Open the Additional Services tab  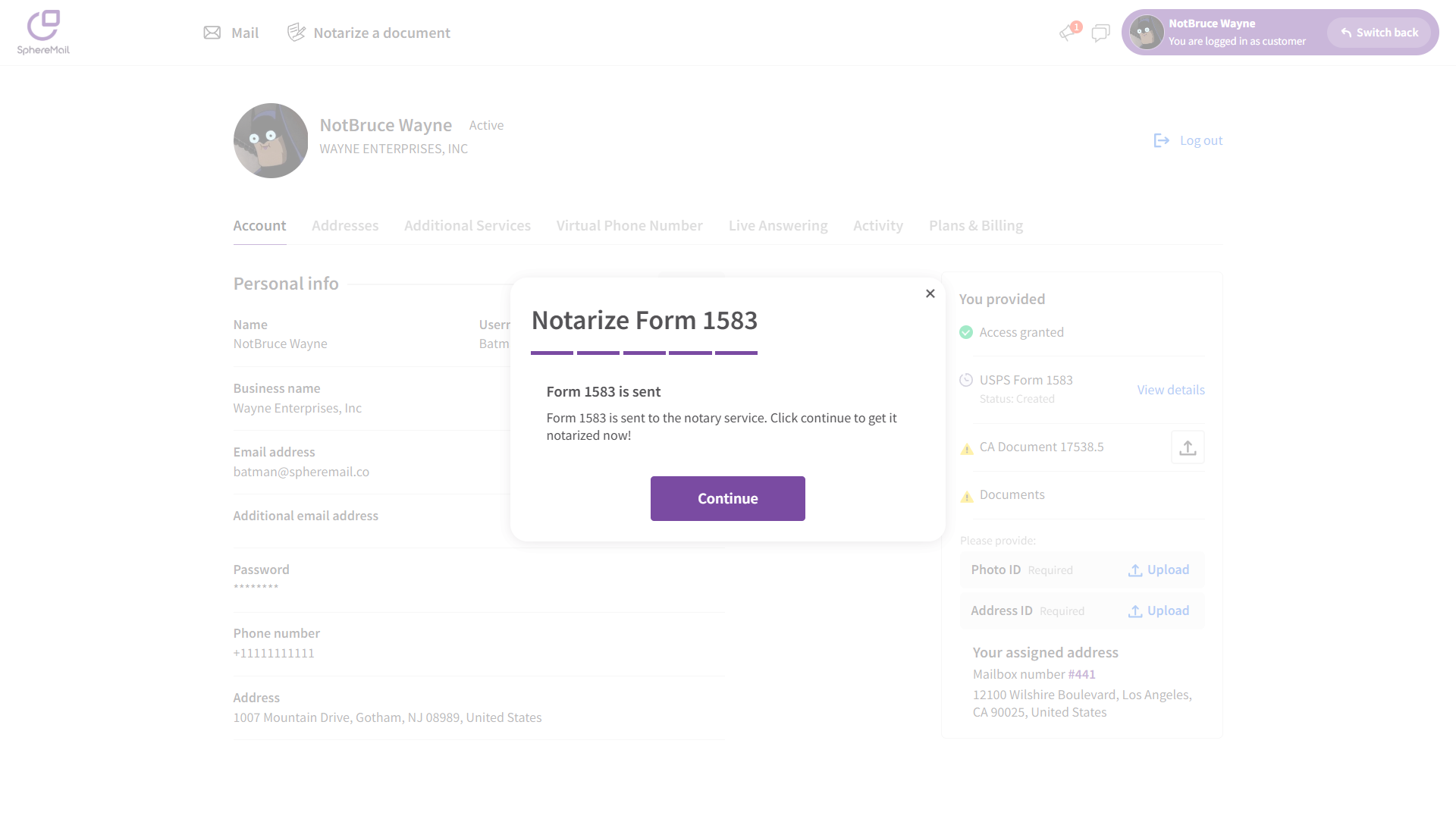click(x=467, y=226)
